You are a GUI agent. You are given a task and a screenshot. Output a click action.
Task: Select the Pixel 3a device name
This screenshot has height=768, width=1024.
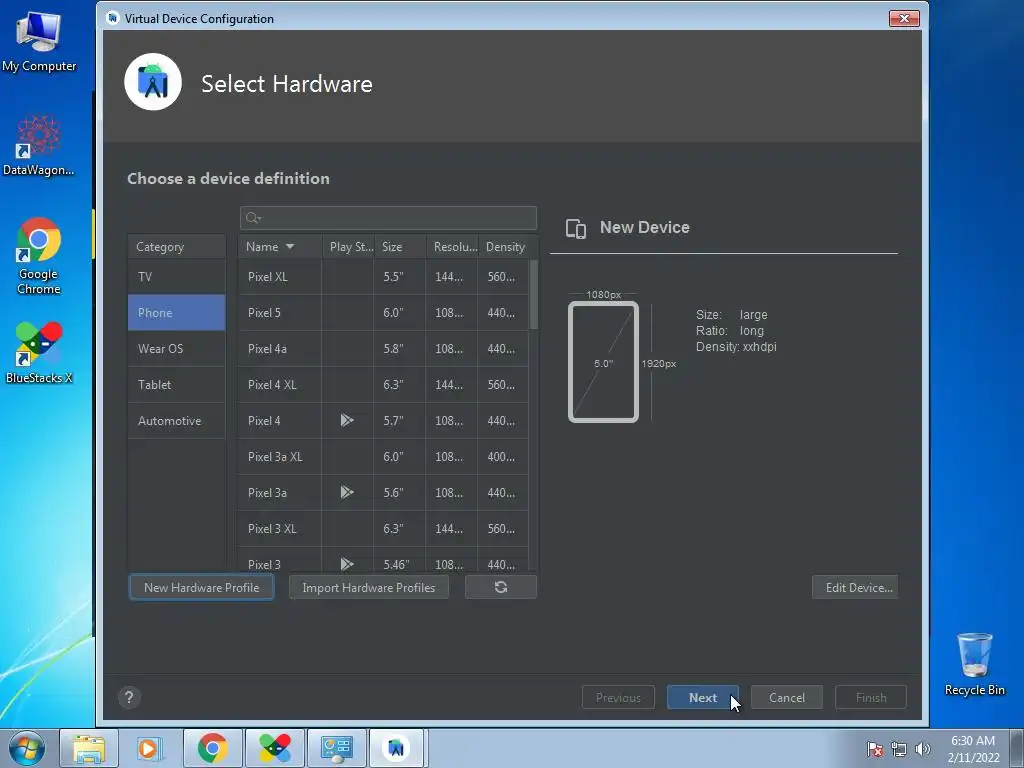point(267,492)
